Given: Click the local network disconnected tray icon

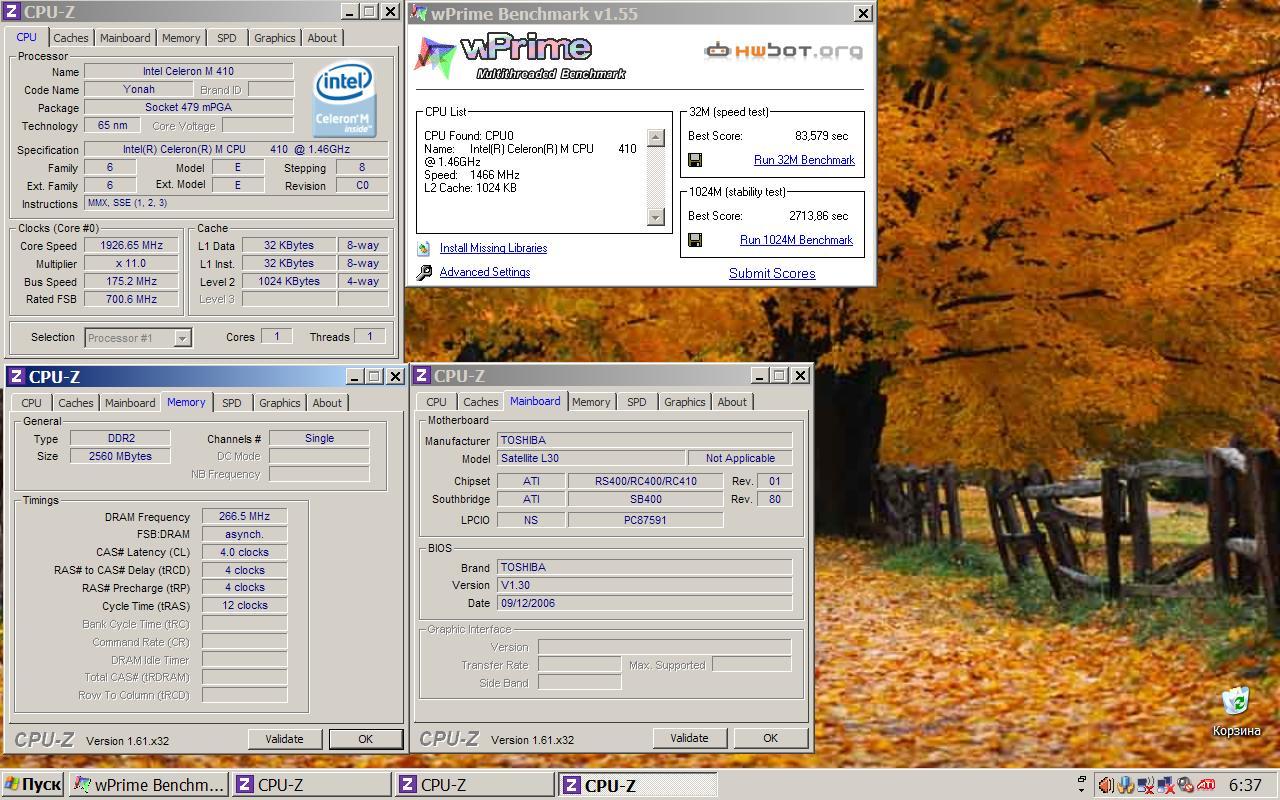Looking at the screenshot, I should [1166, 785].
